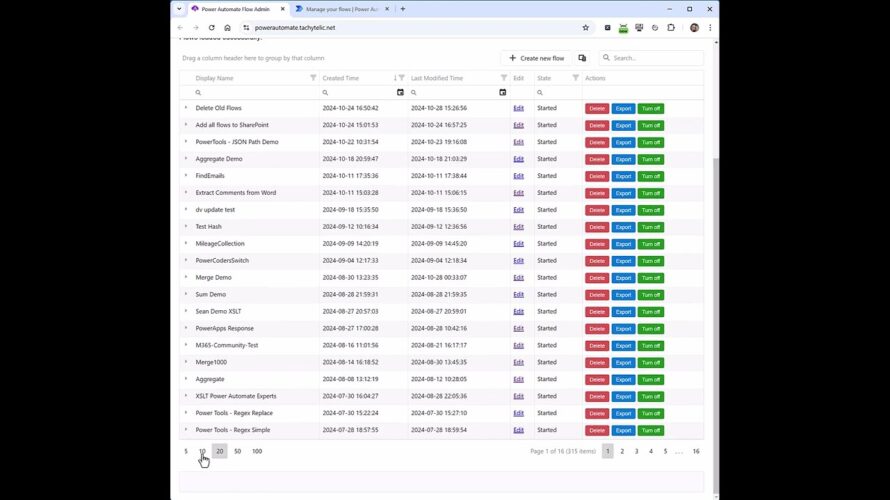Expand Delete Old Flows row

point(186,108)
